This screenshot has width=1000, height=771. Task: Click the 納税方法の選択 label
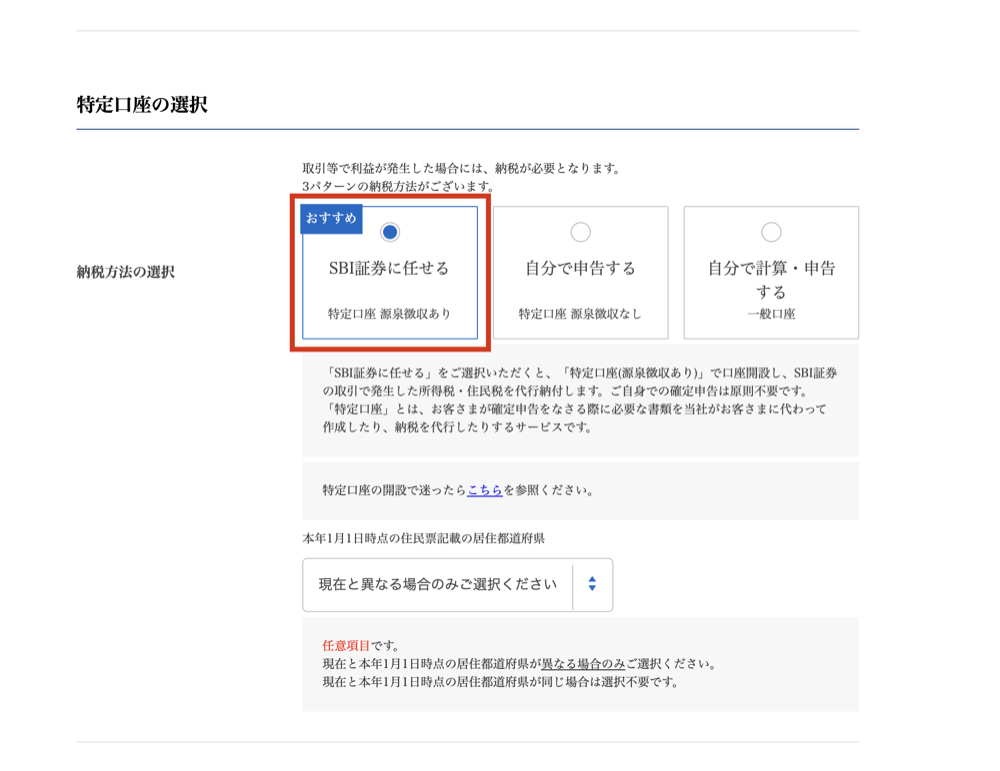126,272
